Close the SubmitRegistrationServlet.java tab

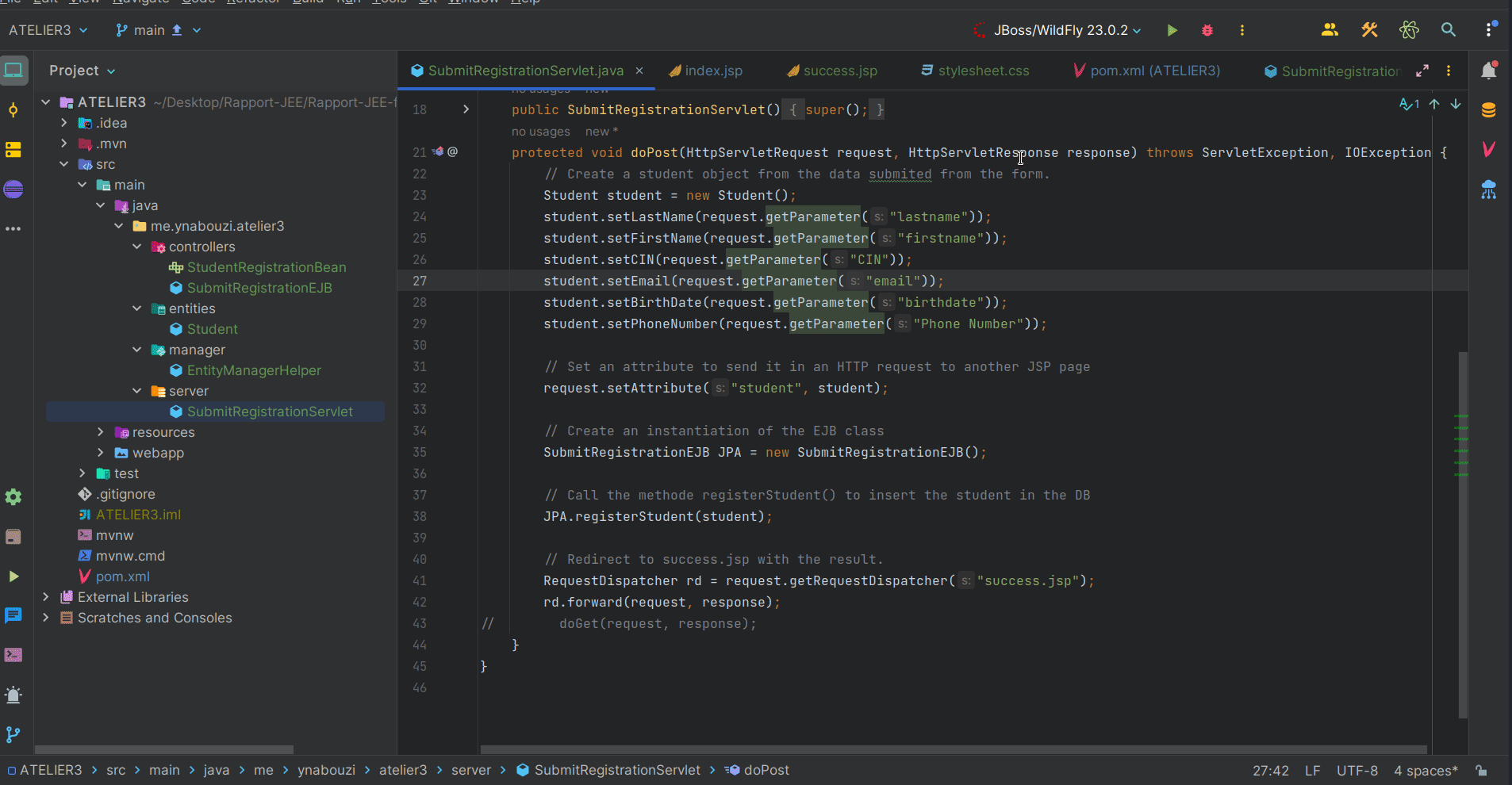tap(639, 71)
